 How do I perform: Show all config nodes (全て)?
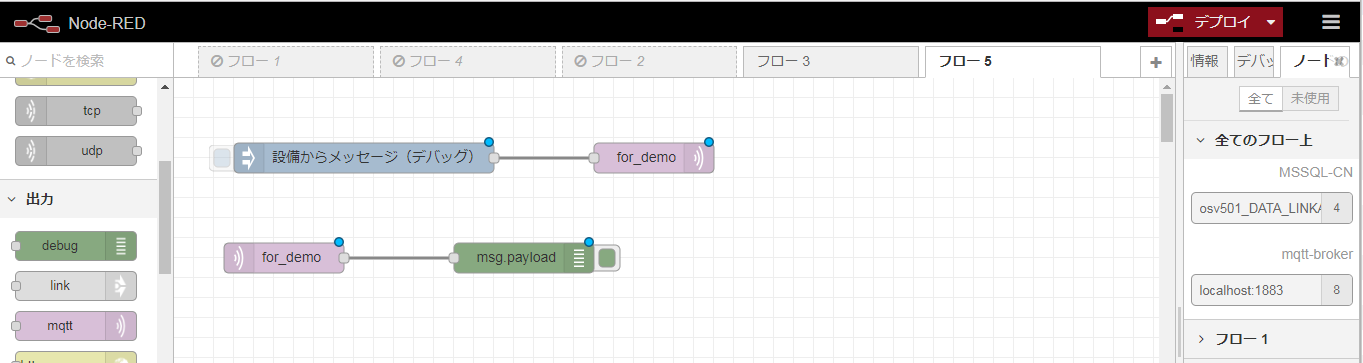tap(1260, 98)
